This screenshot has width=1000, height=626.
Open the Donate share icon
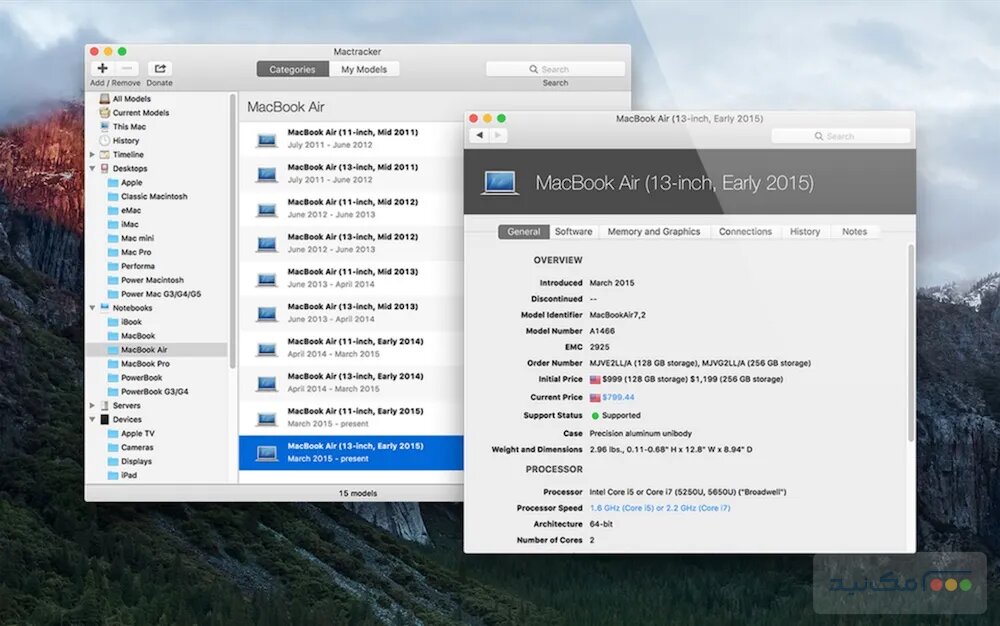(x=159, y=66)
